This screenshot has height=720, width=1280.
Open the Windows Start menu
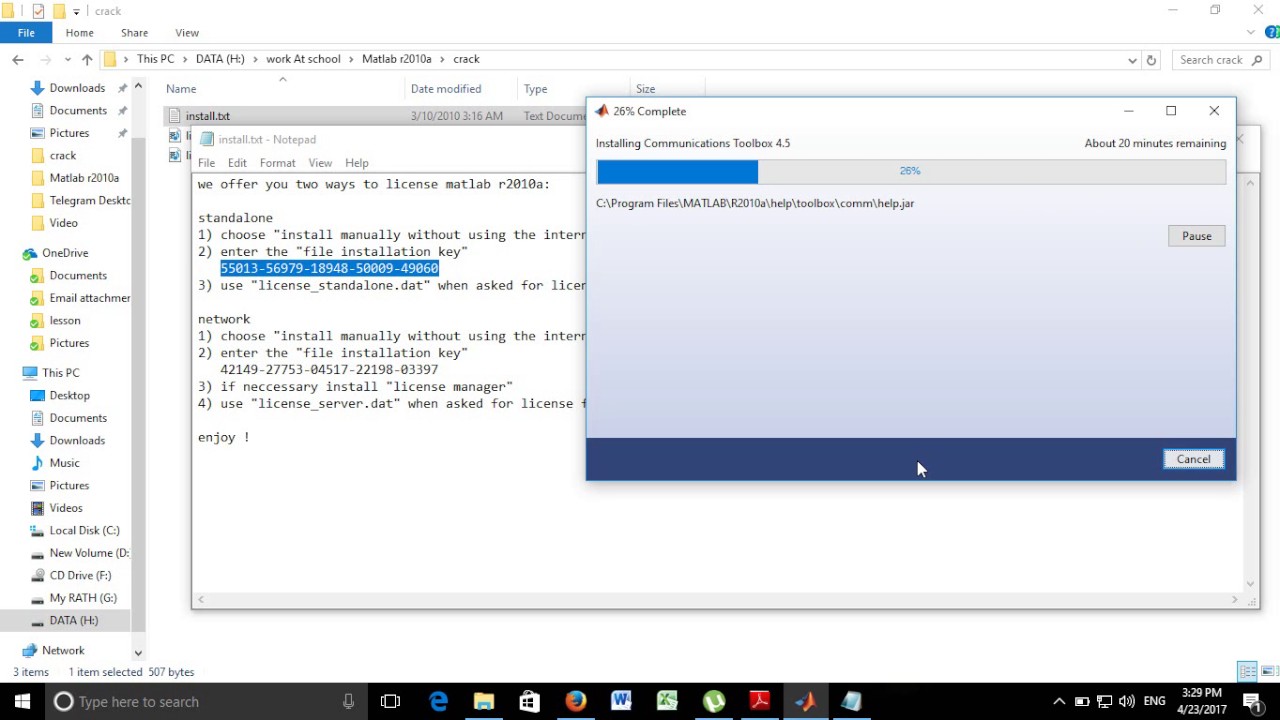click(x=22, y=701)
